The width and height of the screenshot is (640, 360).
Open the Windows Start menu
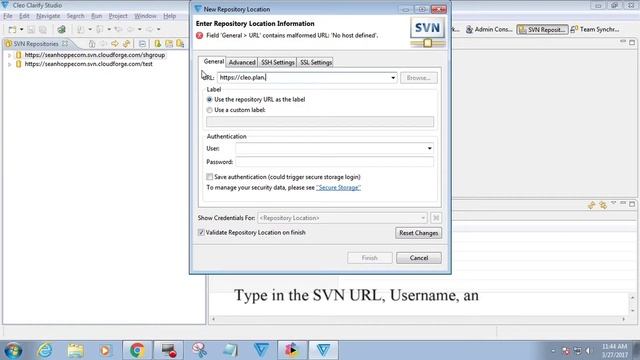pyautogui.click(x=13, y=351)
